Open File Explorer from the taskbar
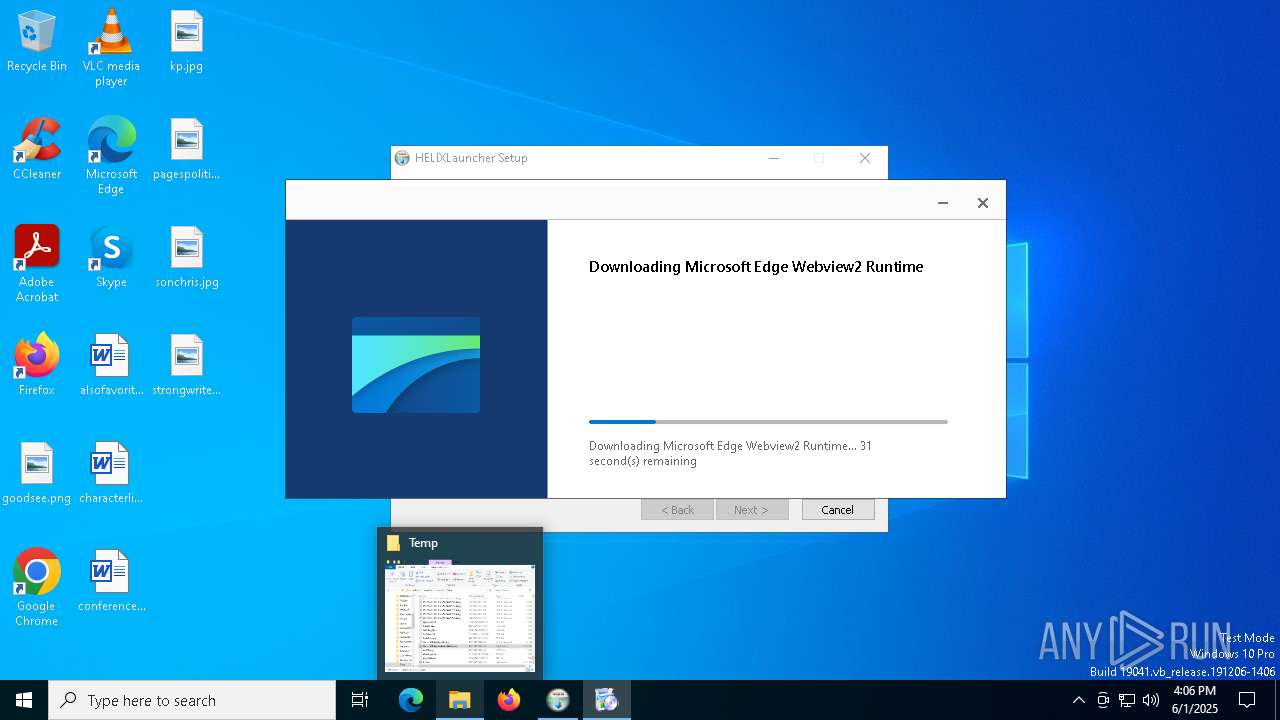The width and height of the screenshot is (1280, 720). click(460, 700)
